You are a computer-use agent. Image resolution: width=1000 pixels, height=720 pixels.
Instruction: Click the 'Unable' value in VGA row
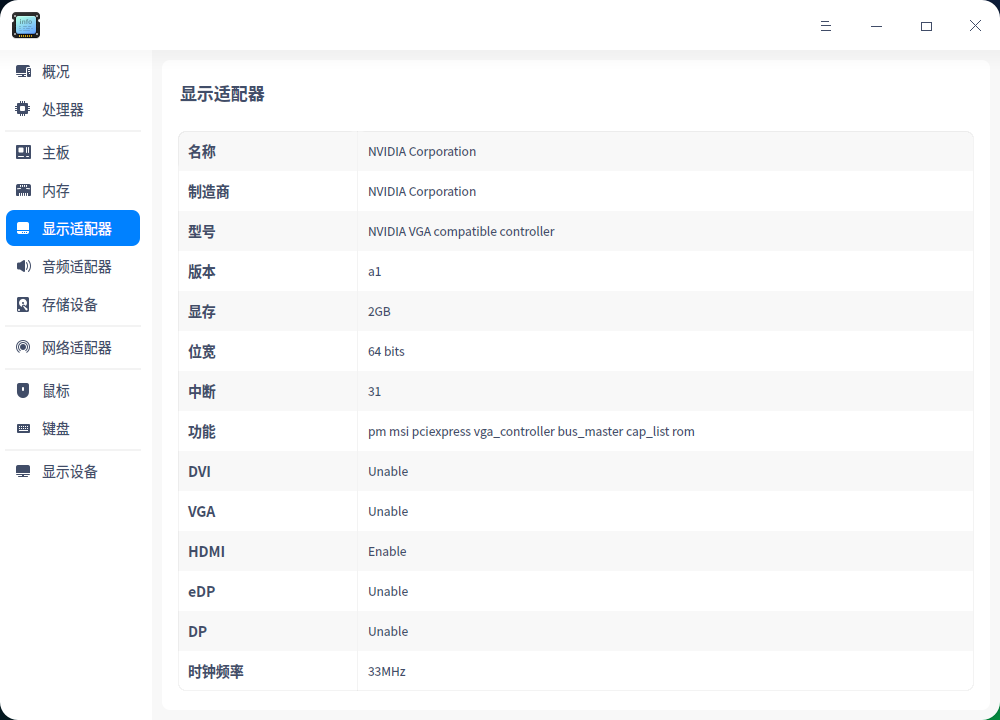388,511
